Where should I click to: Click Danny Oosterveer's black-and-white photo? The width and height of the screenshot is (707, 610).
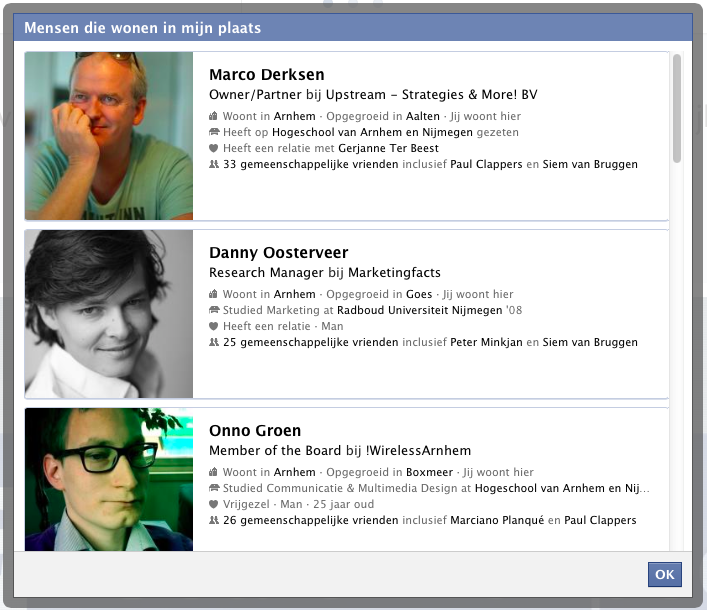point(109,314)
